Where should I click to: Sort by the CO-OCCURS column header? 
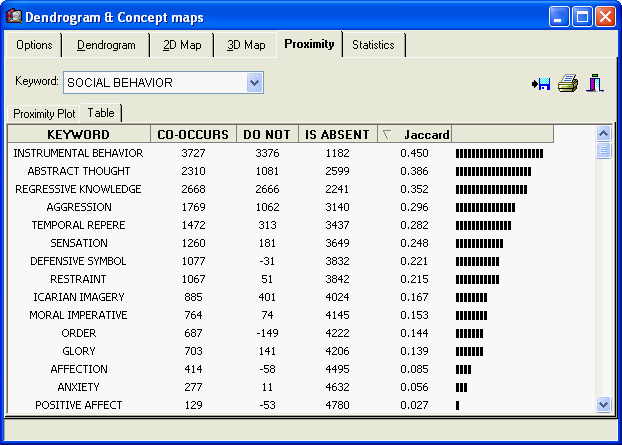[193, 134]
